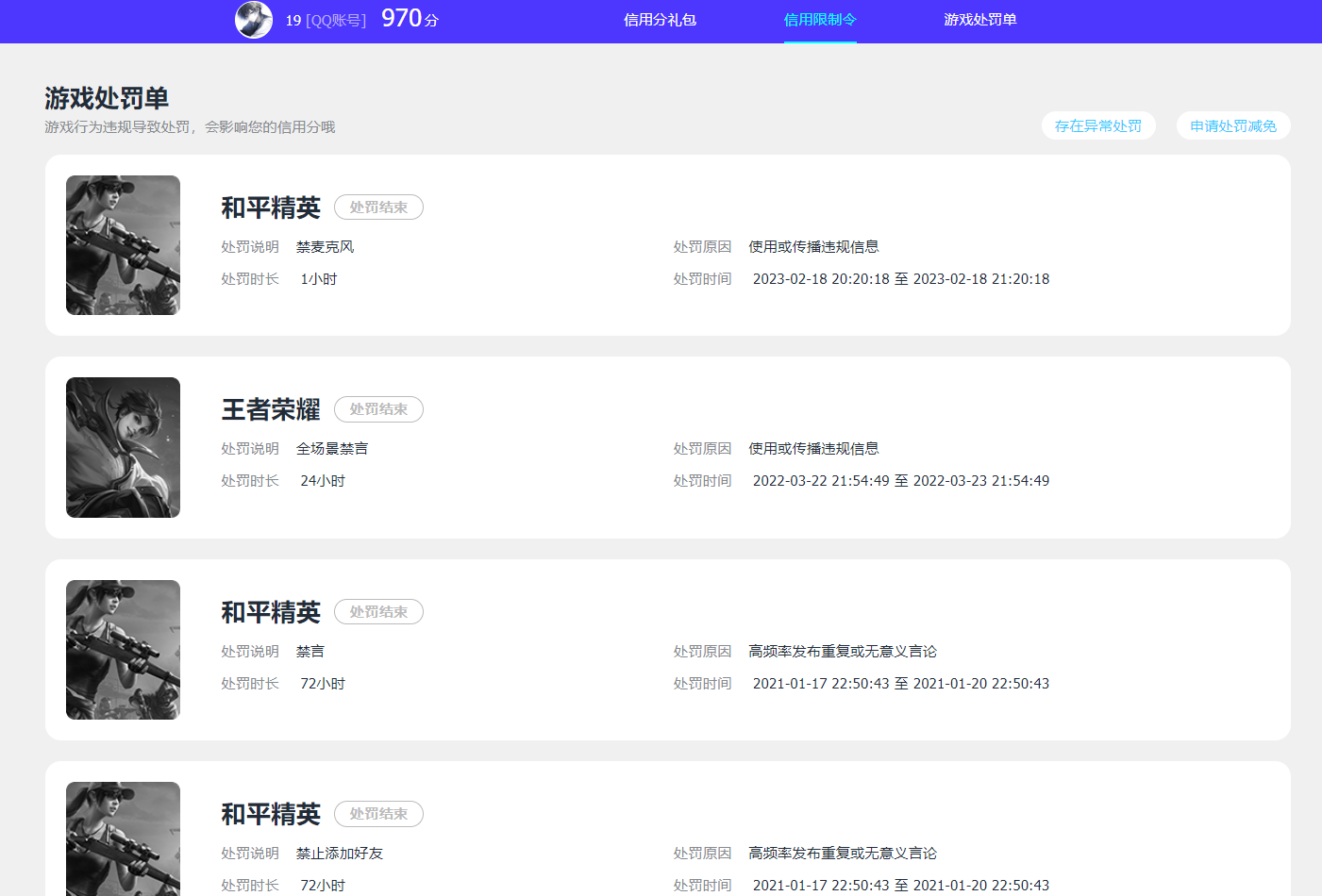1322x896 pixels.
Task: Click the user avatar in the header
Action: (x=253, y=20)
